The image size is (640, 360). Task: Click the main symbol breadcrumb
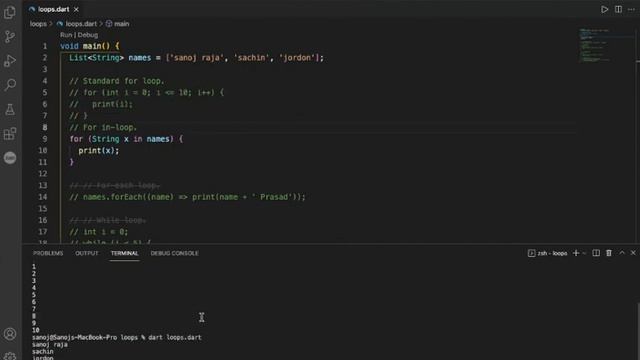[118, 24]
